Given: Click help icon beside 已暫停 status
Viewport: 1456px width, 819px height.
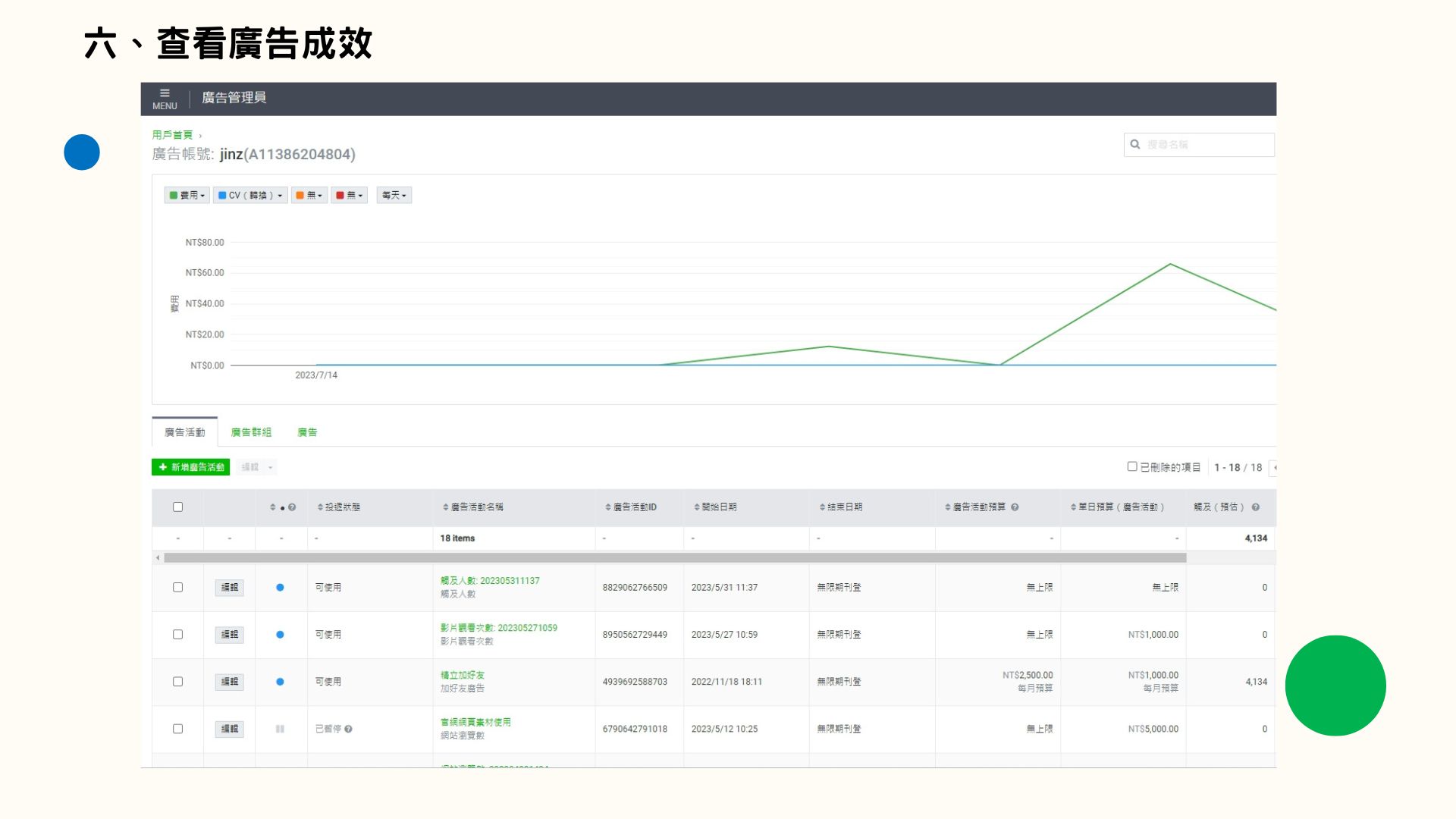Looking at the screenshot, I should point(348,729).
